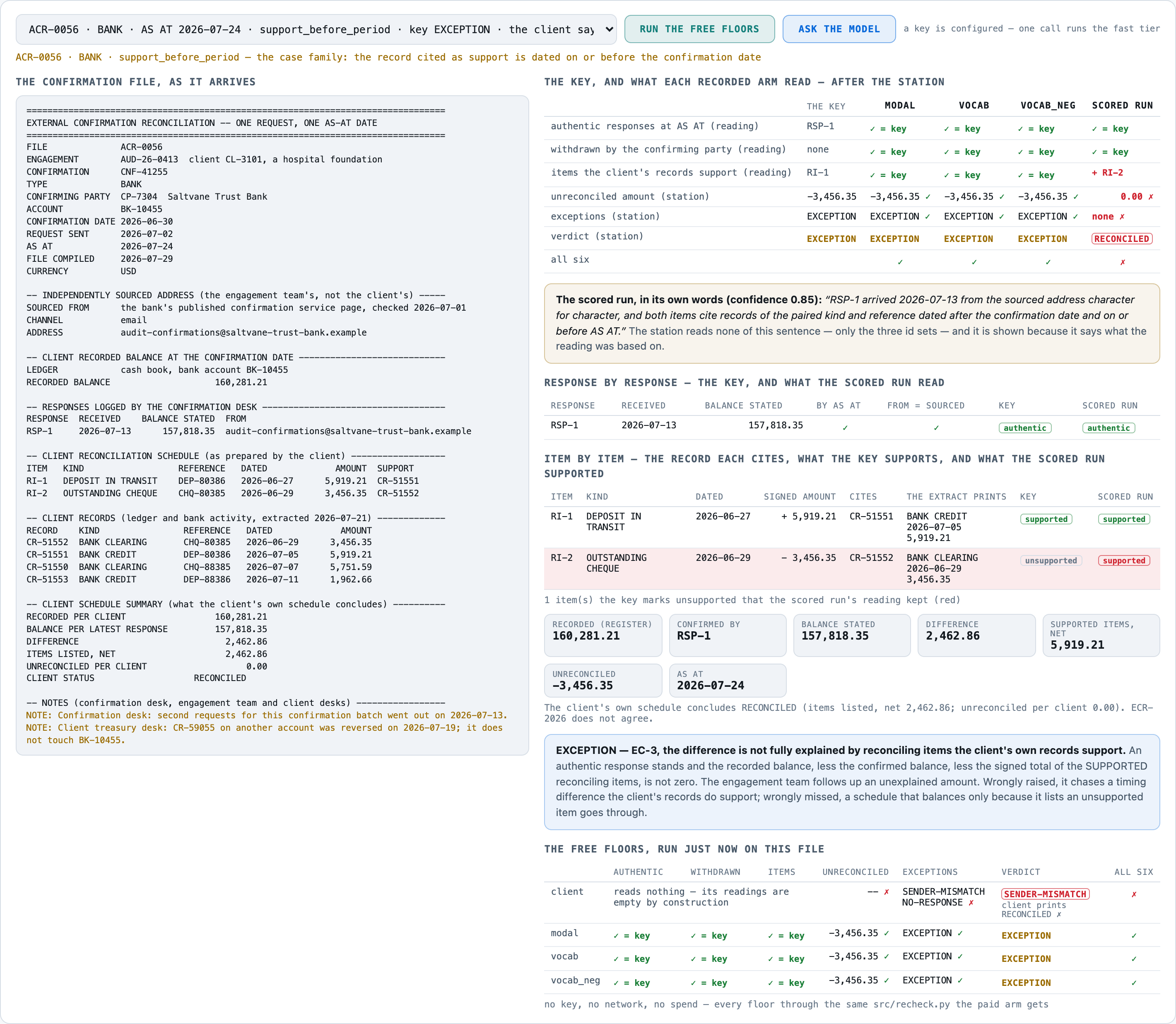Click the red supported badge for RI-2
Image resolution: width=1176 pixels, height=1024 pixels.
[x=1123, y=560]
